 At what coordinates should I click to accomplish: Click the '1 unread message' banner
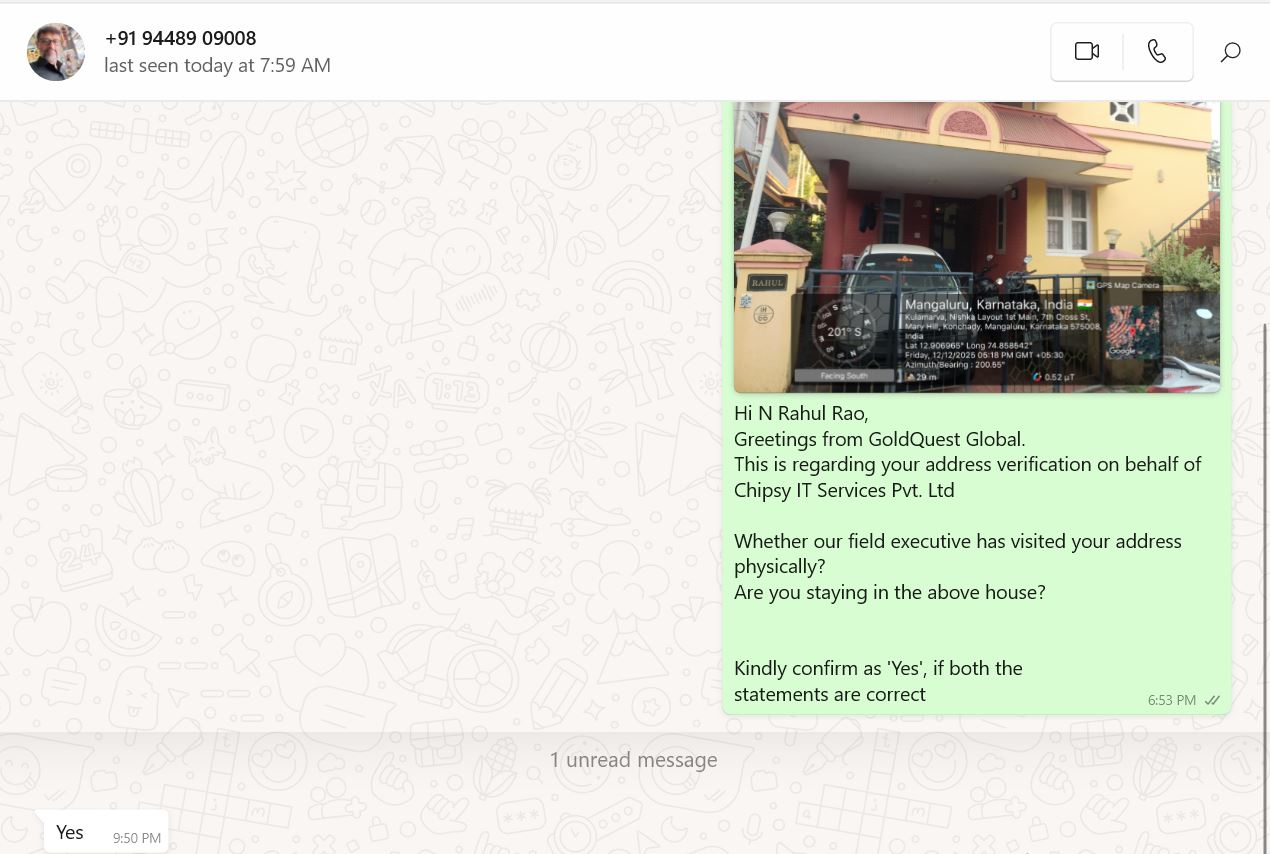(633, 759)
